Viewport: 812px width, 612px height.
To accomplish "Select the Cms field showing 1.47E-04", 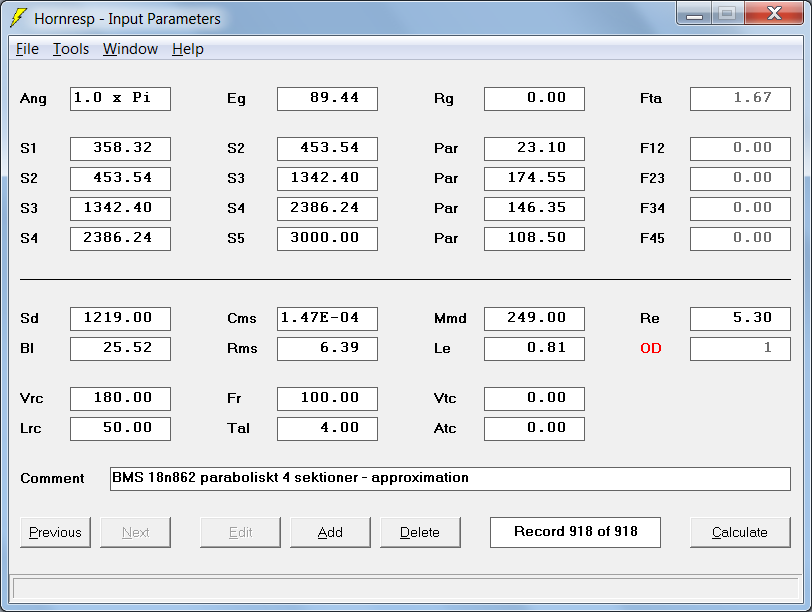I will tap(327, 319).
